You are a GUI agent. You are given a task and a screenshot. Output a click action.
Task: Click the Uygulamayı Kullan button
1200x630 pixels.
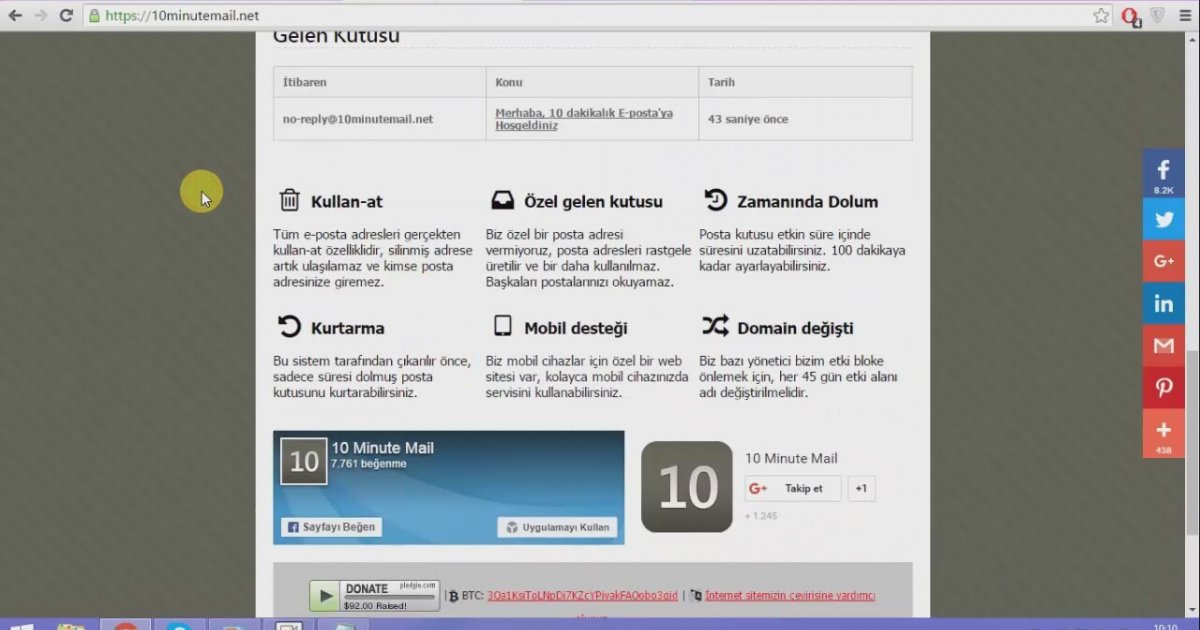tap(557, 527)
